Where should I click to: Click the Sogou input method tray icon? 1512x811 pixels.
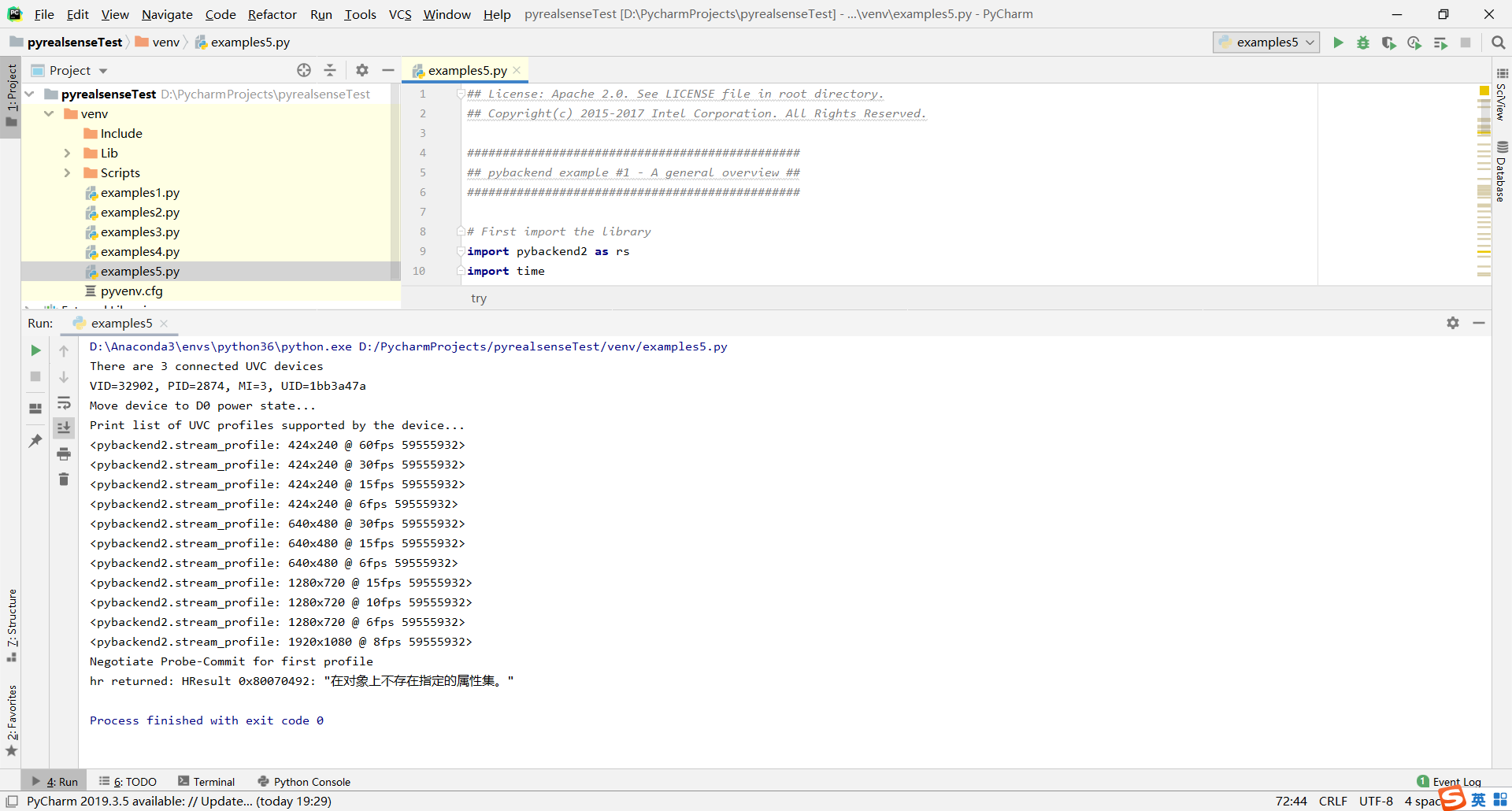pos(1453,798)
